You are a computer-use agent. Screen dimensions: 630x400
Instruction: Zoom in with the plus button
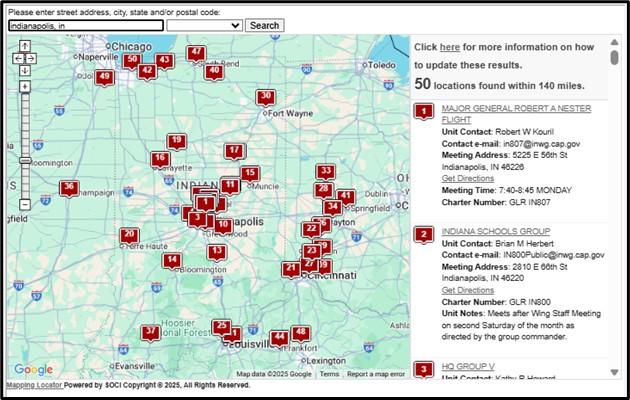[25, 86]
